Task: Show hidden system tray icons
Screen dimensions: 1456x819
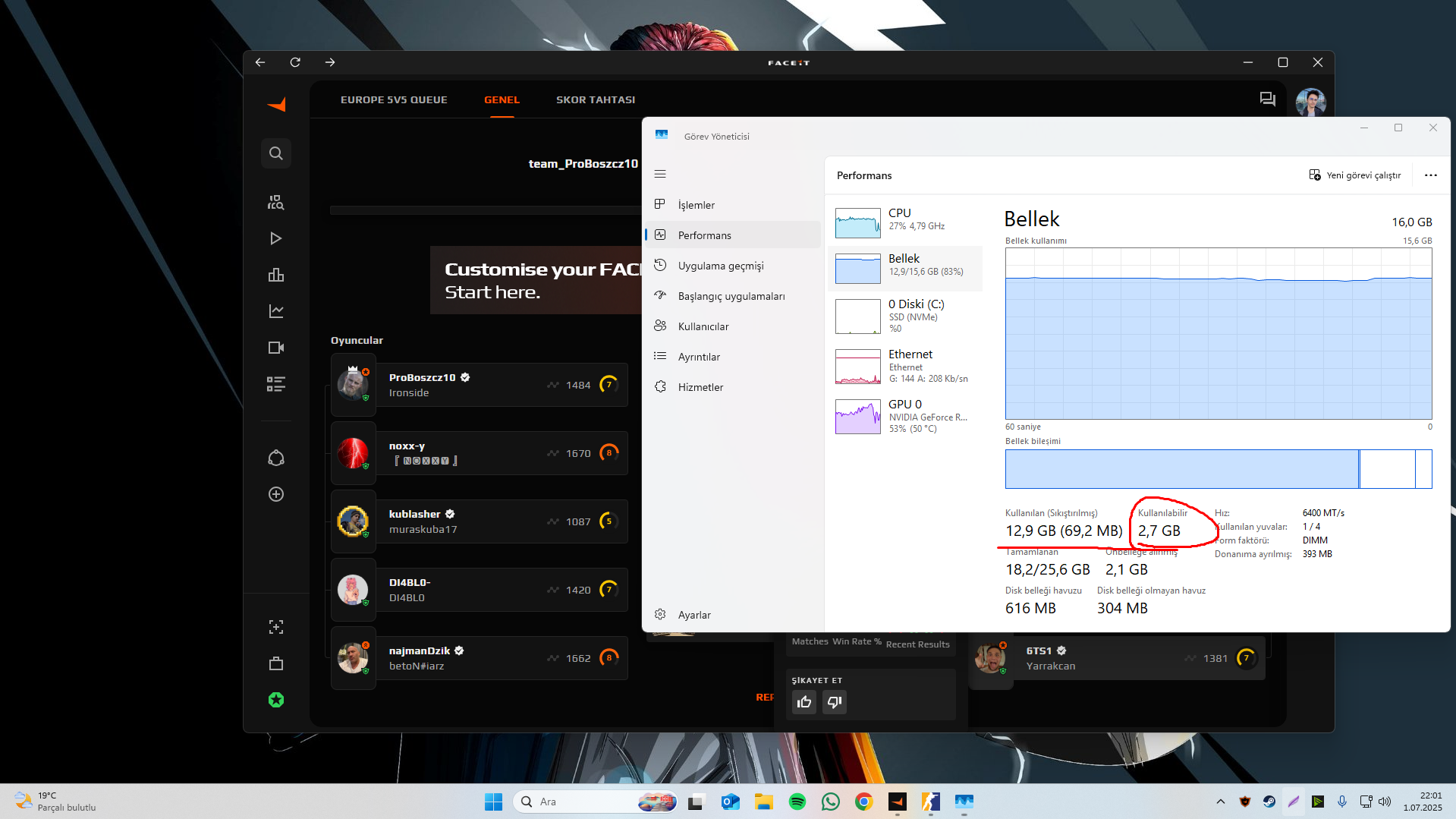Action: 1220,802
